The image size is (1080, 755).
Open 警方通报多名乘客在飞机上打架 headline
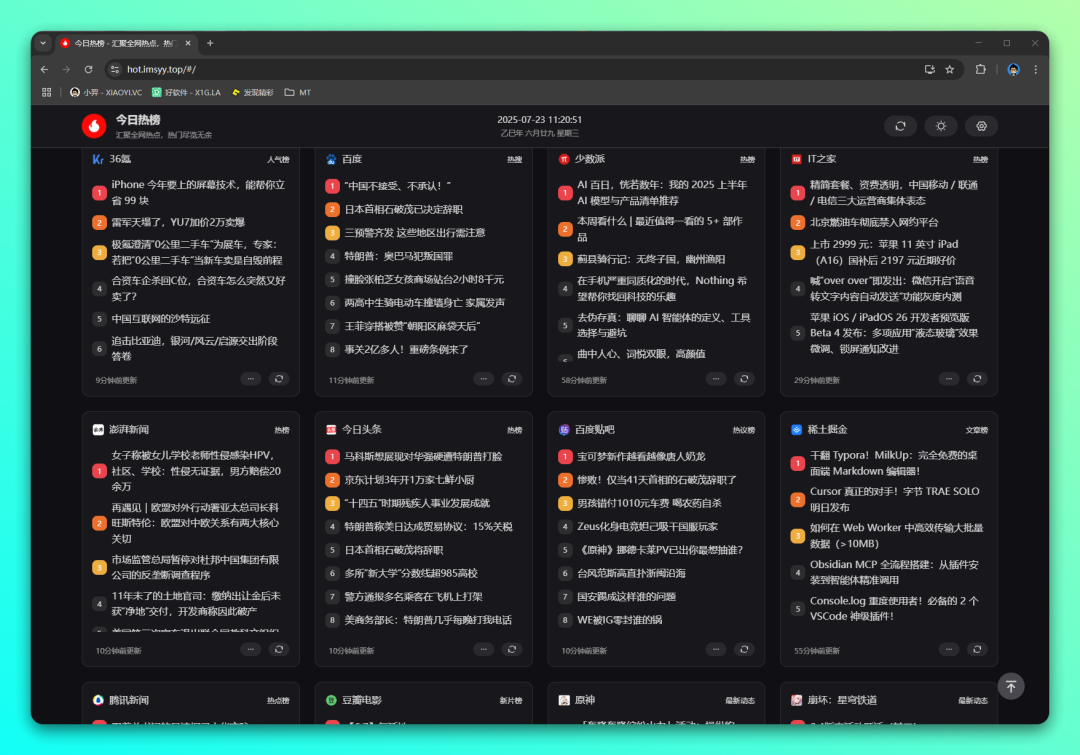point(413,597)
